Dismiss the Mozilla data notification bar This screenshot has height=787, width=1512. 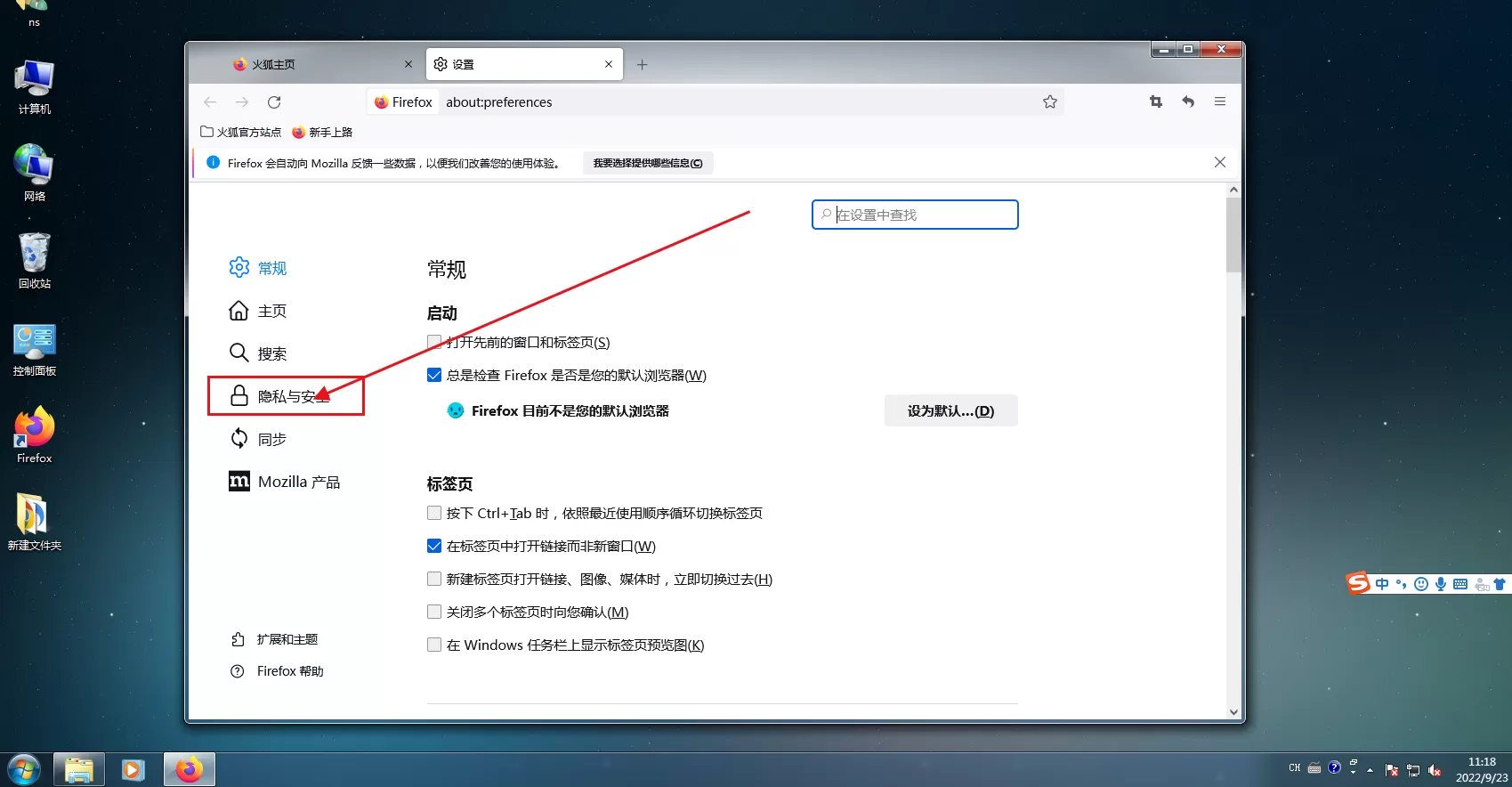[1220, 162]
